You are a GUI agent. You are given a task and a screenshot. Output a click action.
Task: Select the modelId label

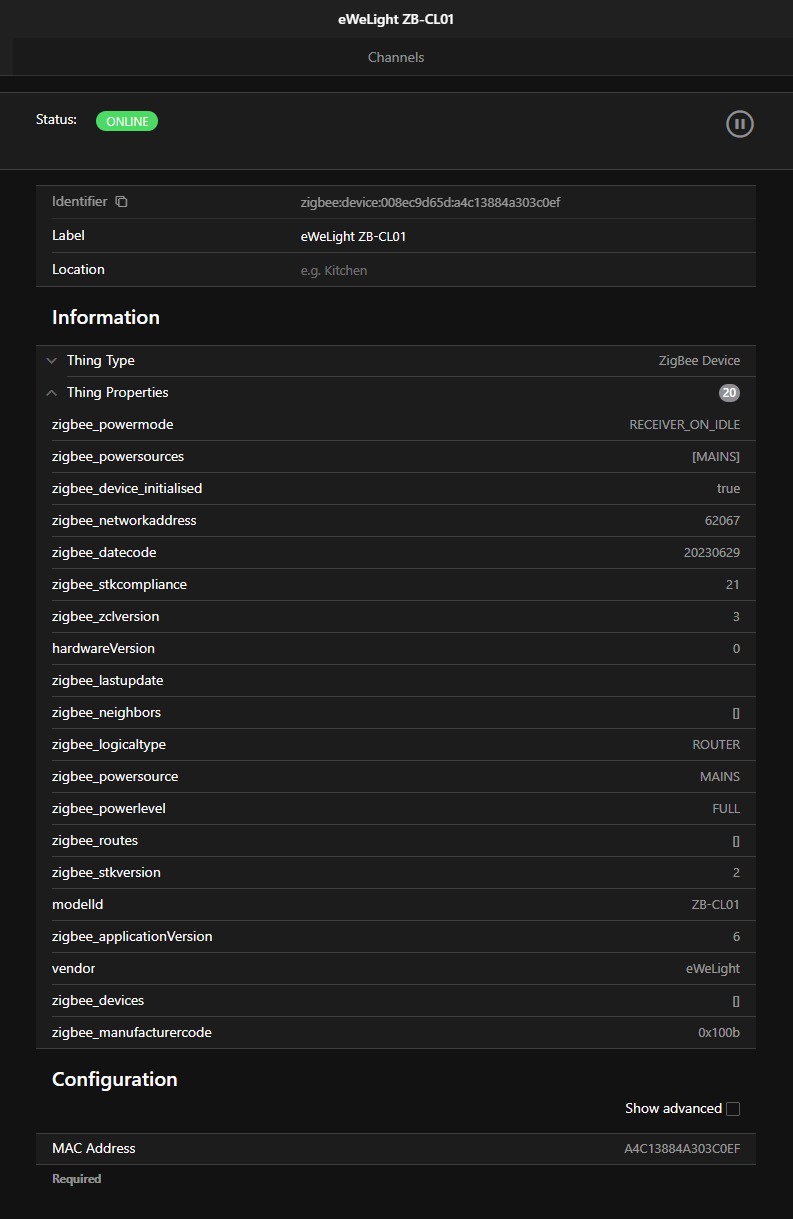click(77, 905)
